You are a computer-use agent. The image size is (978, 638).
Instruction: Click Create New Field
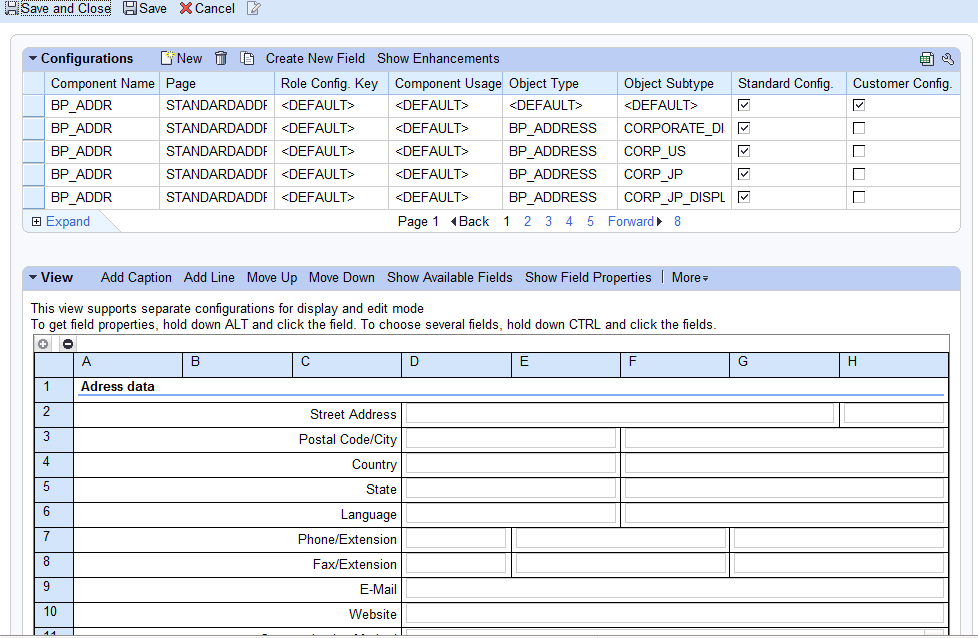pyautogui.click(x=315, y=58)
